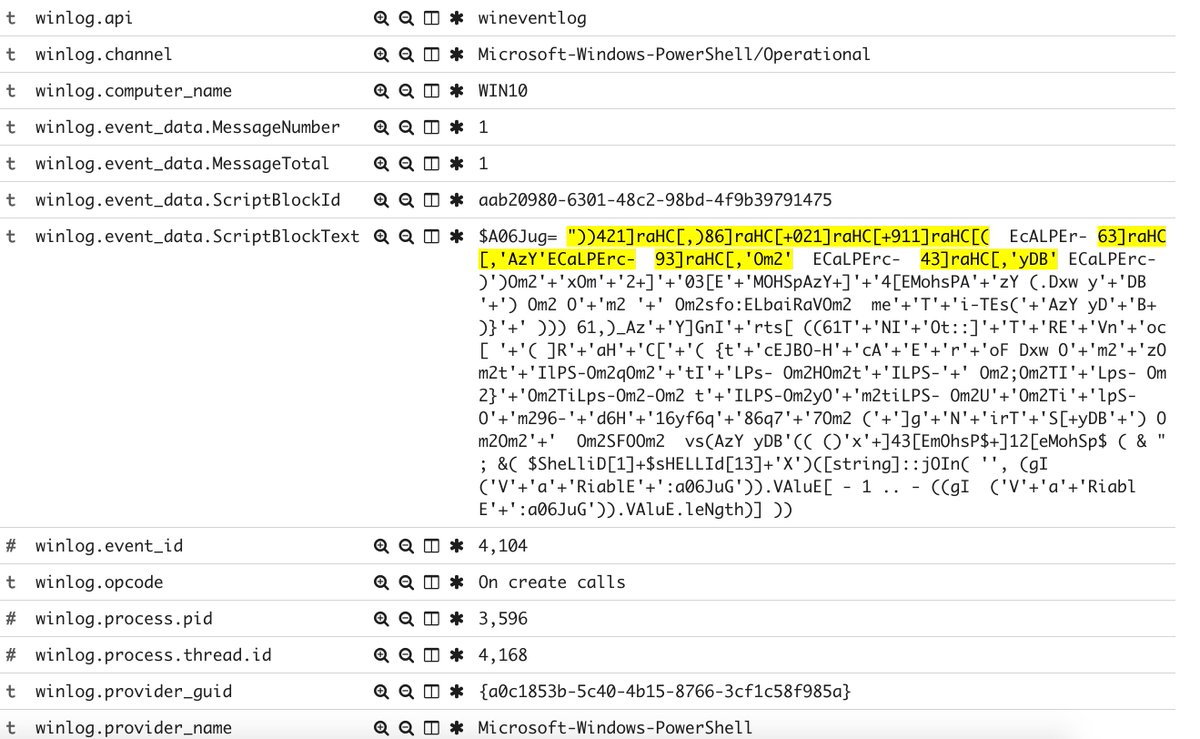Image resolution: width=1200 pixels, height=739 pixels.
Task: Filter for the ScriptBlockText value
Action: 381,236
